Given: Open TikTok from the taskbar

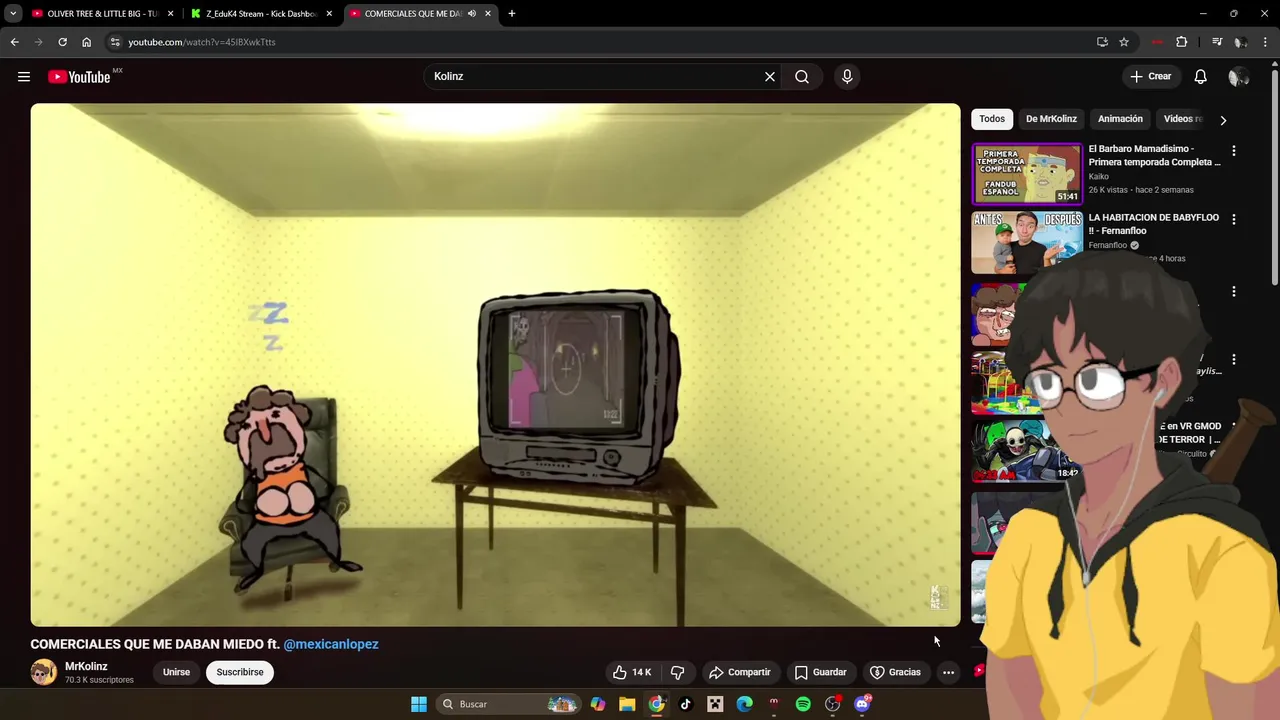Looking at the screenshot, I should point(686,704).
